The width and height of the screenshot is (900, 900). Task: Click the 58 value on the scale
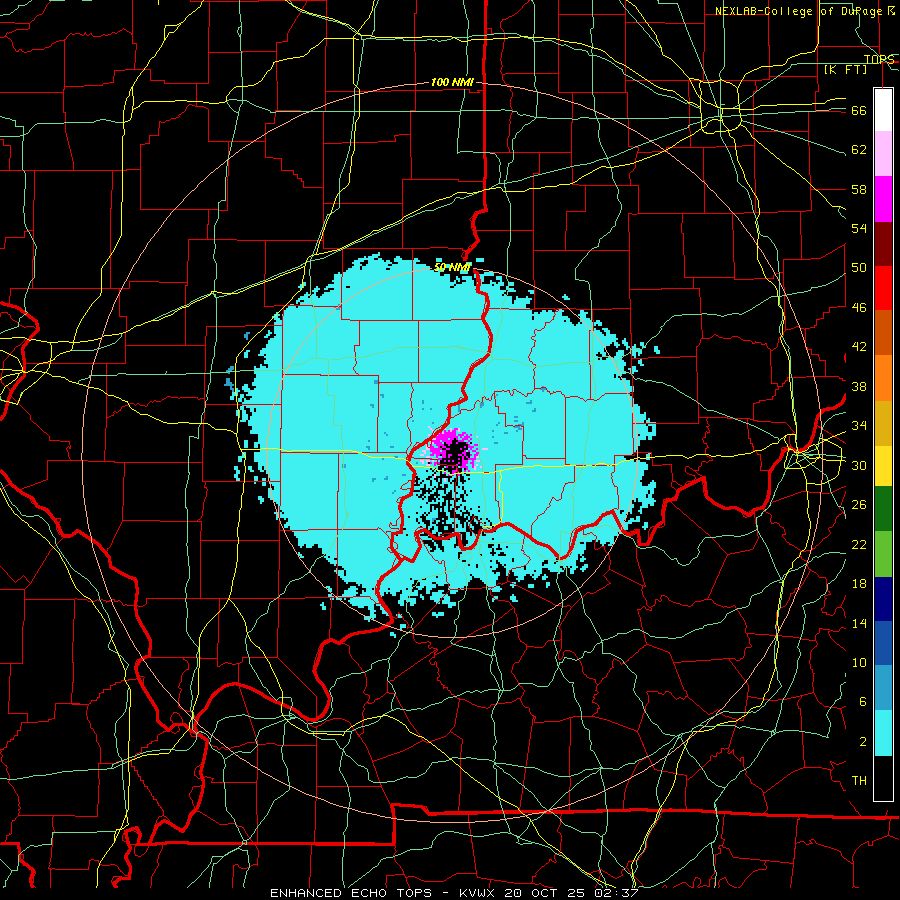tap(859, 189)
